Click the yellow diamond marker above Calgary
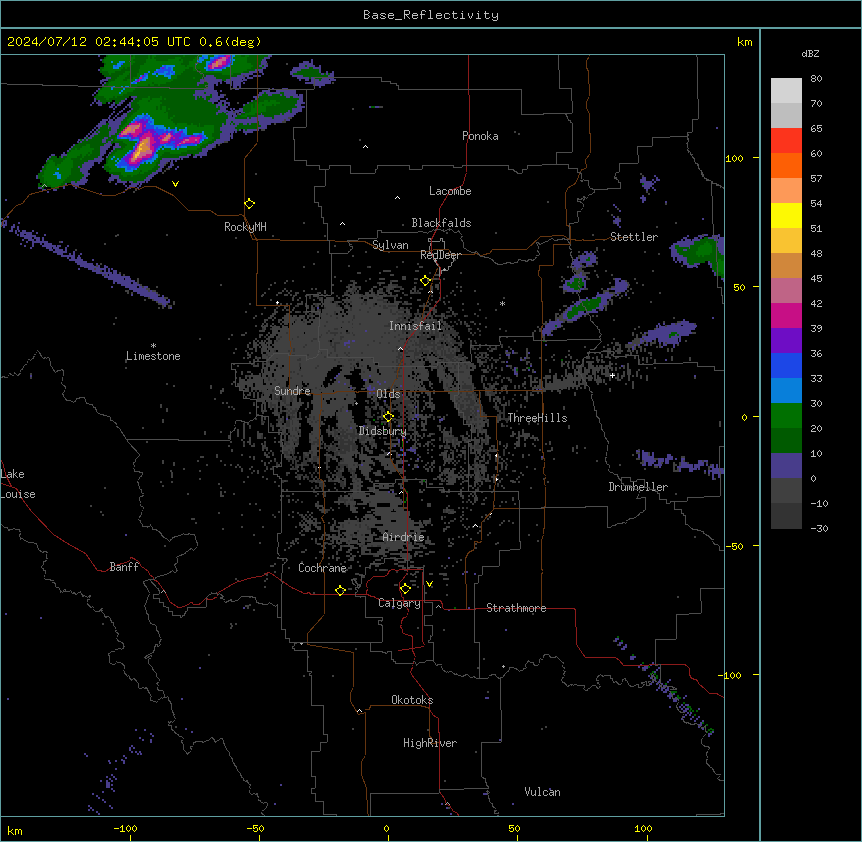 pyautogui.click(x=405, y=589)
